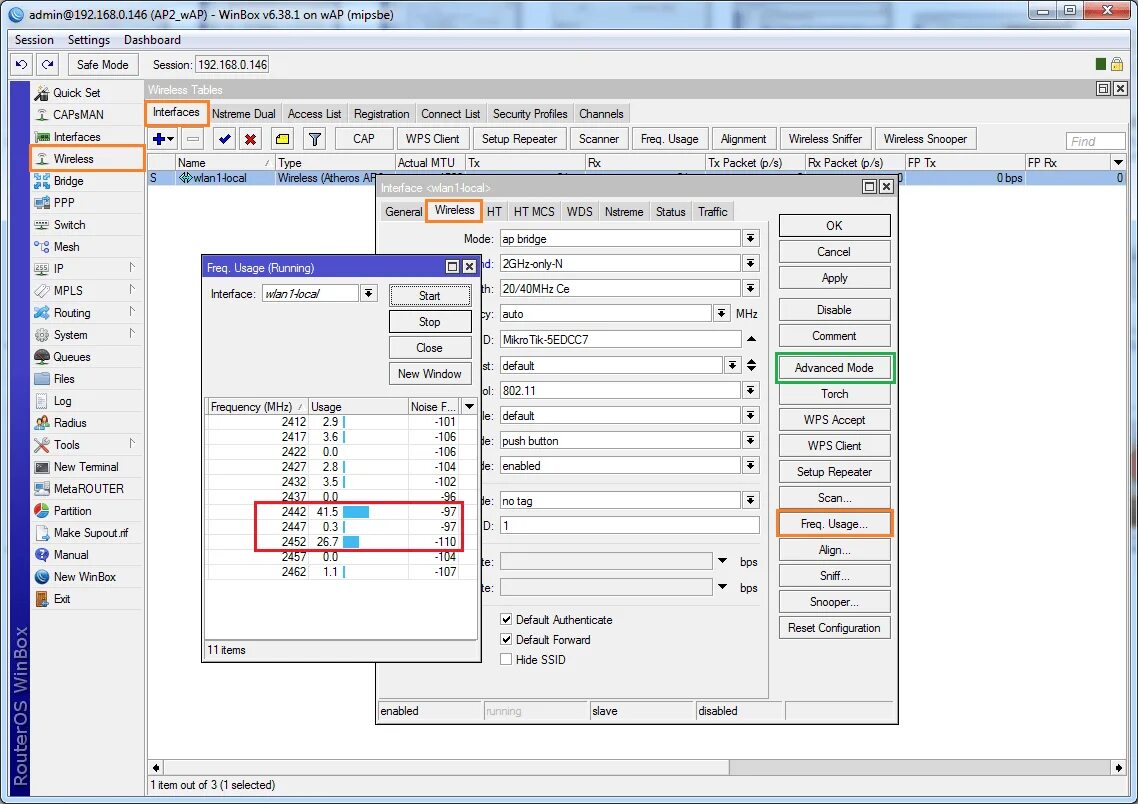Screen dimensions: 1138x804
Task: Open CAPsMAN sidebar entry
Action: (78, 115)
